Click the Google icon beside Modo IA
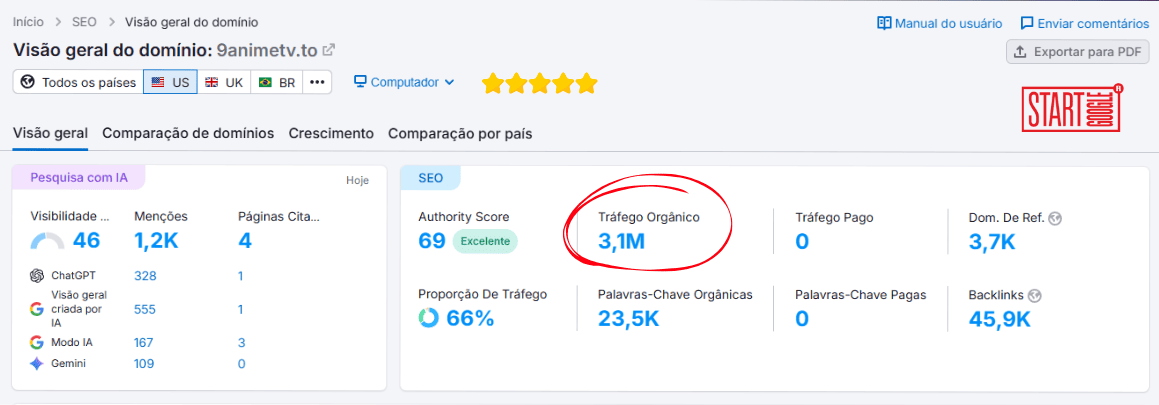The image size is (1159, 405). tap(37, 343)
